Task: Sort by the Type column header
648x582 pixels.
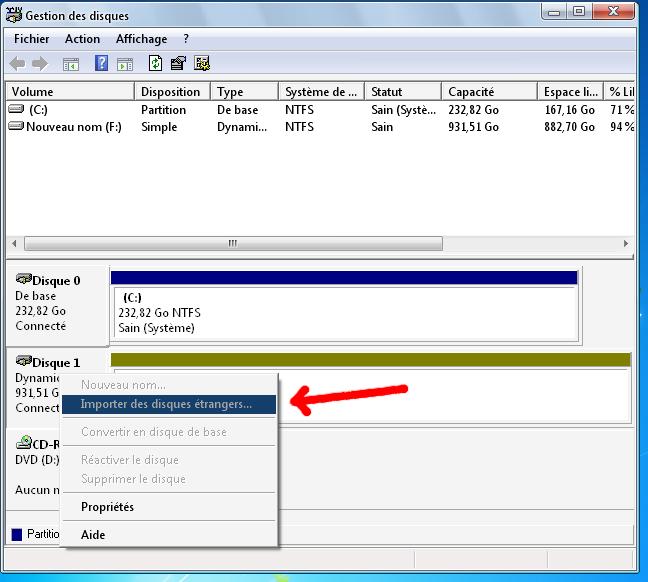Action: tap(245, 91)
